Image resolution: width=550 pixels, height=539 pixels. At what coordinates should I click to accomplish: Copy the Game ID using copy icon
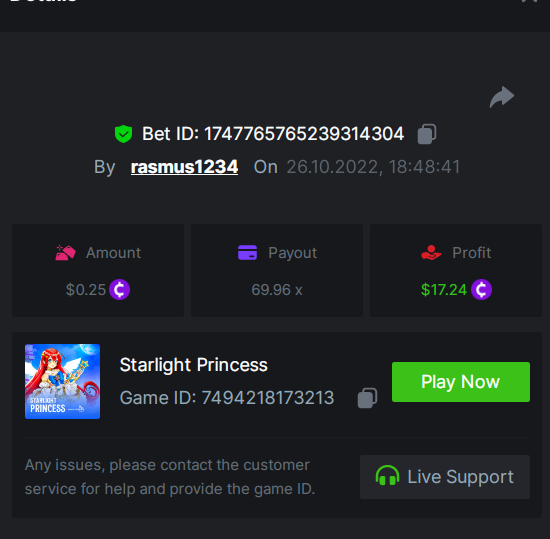(x=367, y=398)
